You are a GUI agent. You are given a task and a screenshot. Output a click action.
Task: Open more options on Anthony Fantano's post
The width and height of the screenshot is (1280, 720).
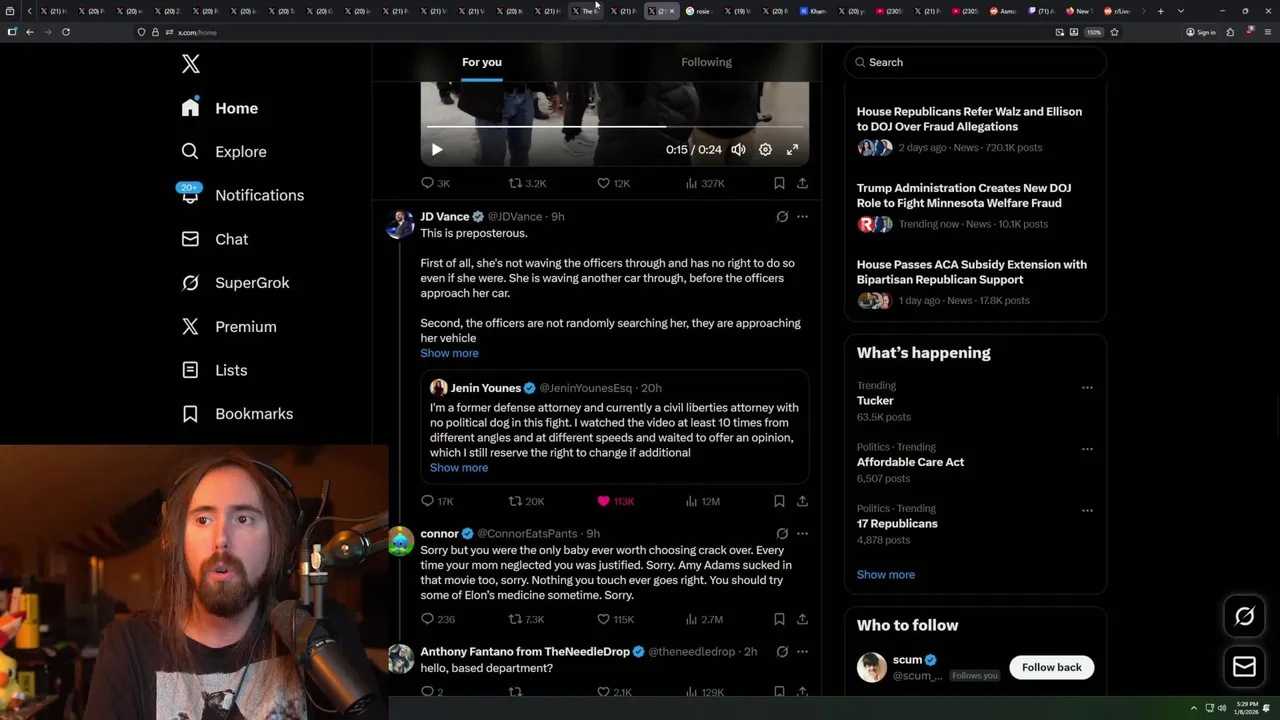[802, 652]
